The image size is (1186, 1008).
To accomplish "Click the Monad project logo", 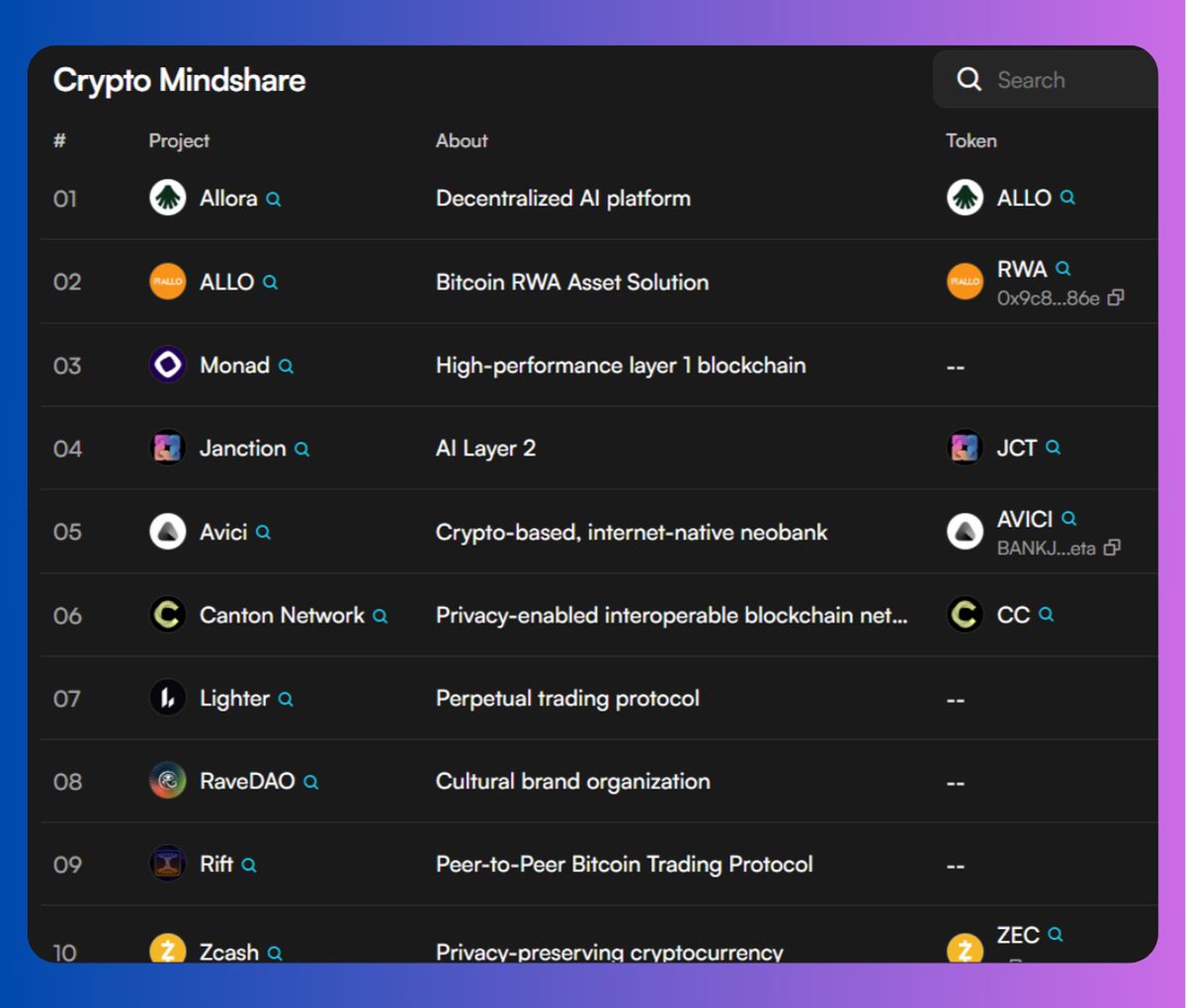I will pos(168,365).
